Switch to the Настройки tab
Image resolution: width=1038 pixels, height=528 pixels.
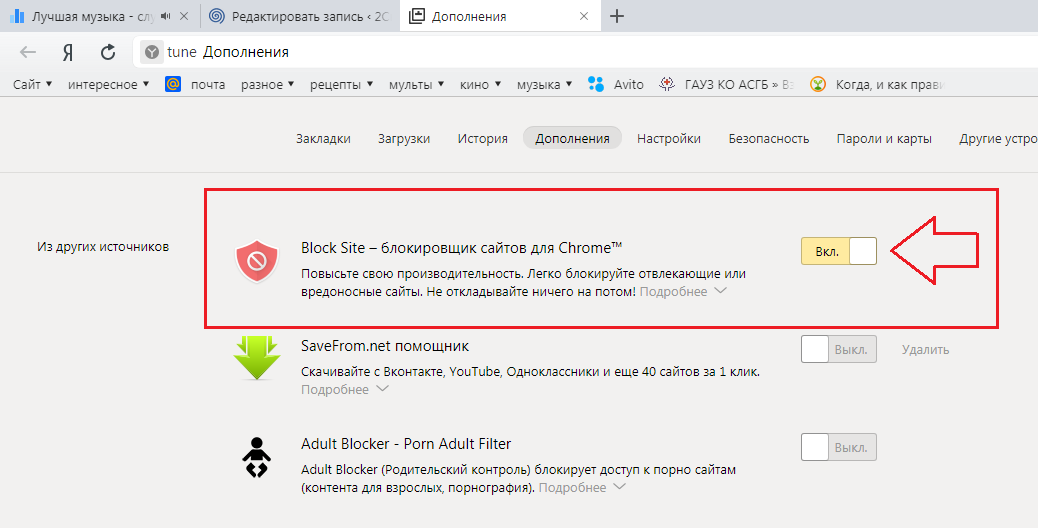668,139
